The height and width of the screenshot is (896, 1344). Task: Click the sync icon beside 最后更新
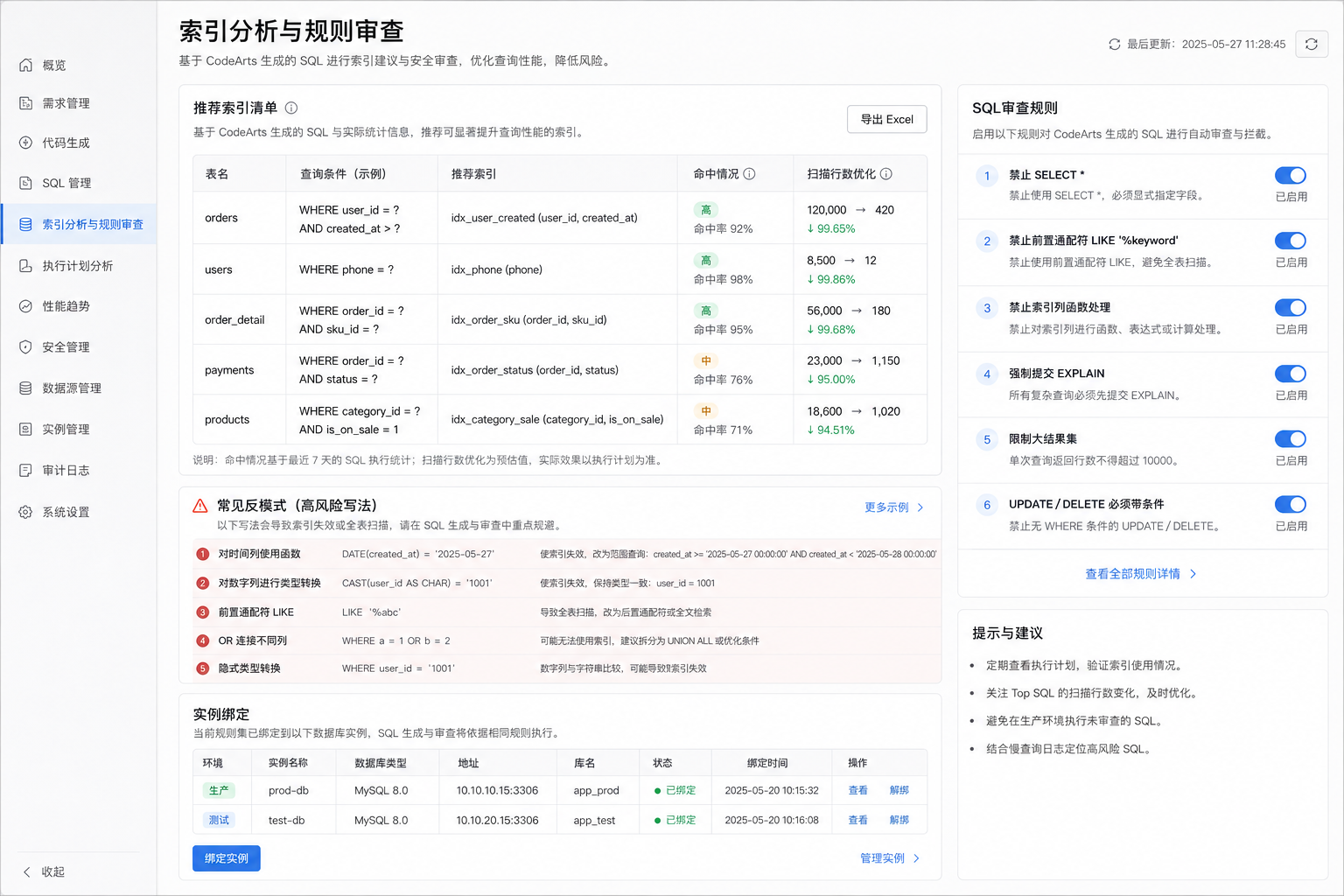1115,44
